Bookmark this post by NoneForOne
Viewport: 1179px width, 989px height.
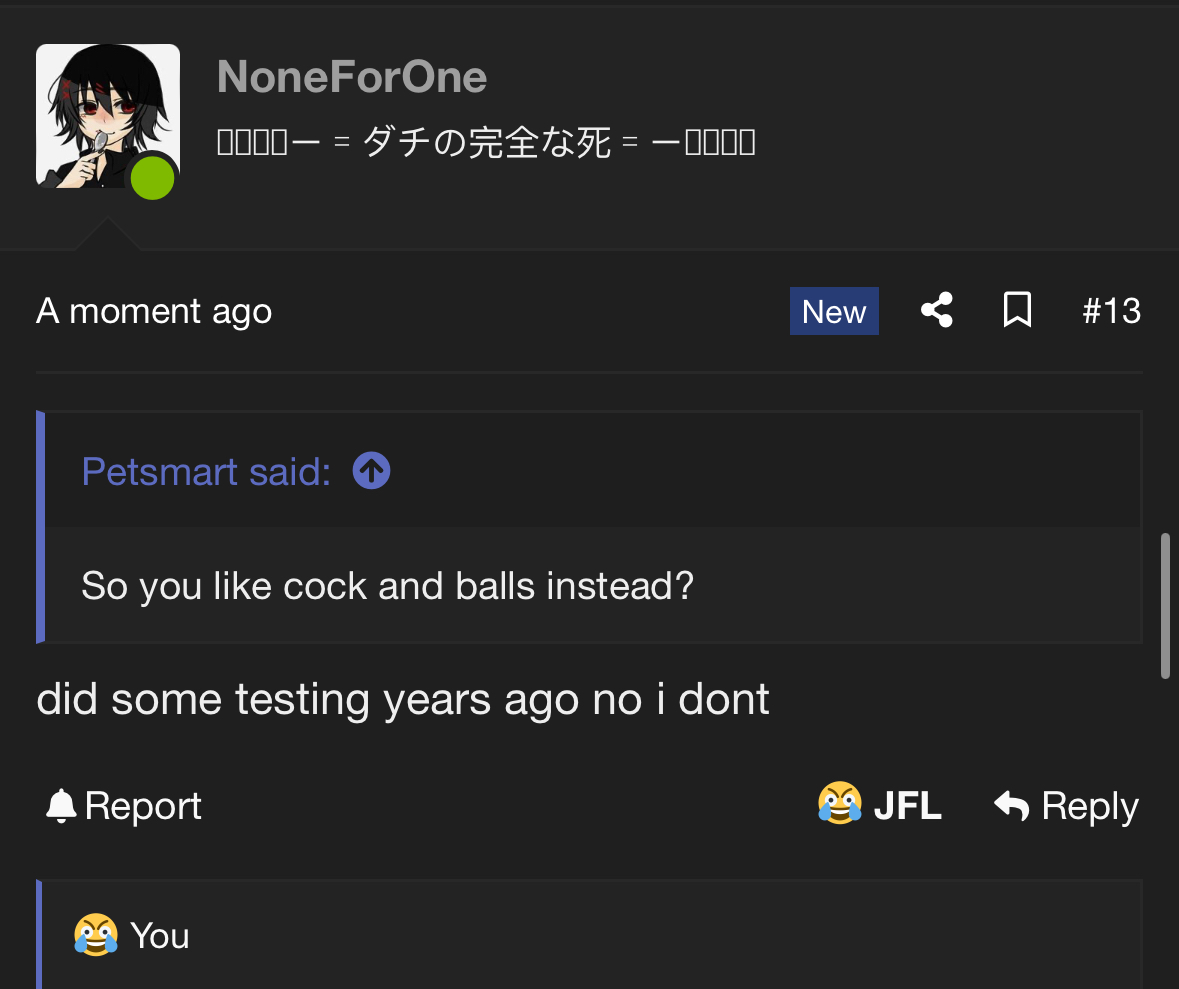[x=1017, y=311]
